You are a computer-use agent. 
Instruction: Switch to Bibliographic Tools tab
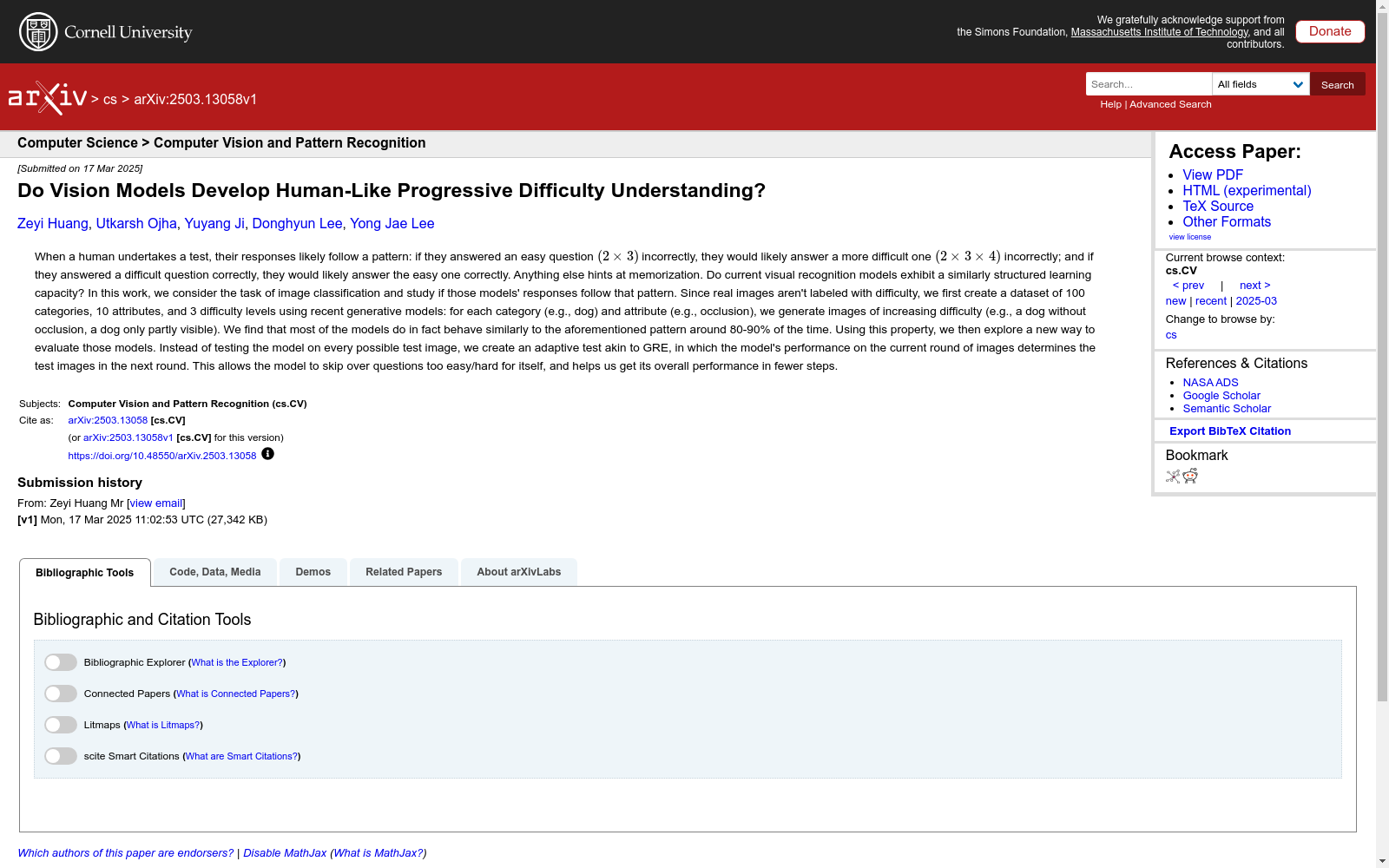point(85,573)
